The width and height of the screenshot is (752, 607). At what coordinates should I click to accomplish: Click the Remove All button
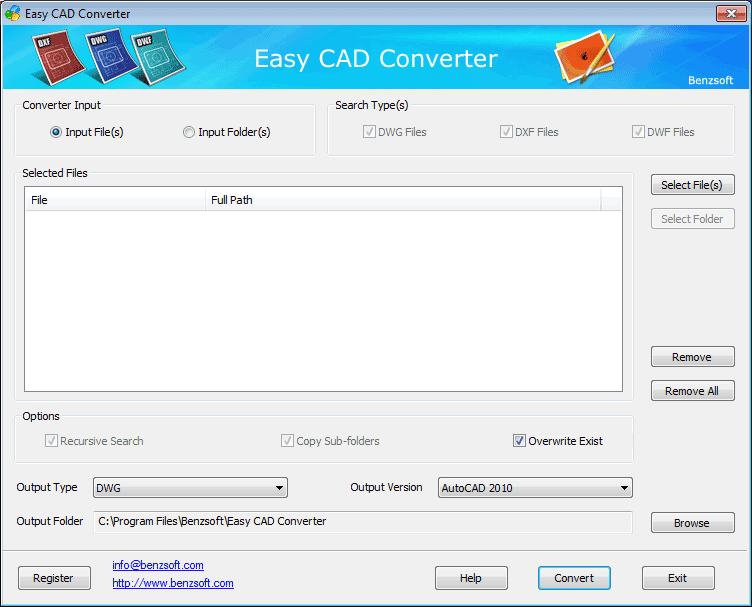pyautogui.click(x=693, y=391)
